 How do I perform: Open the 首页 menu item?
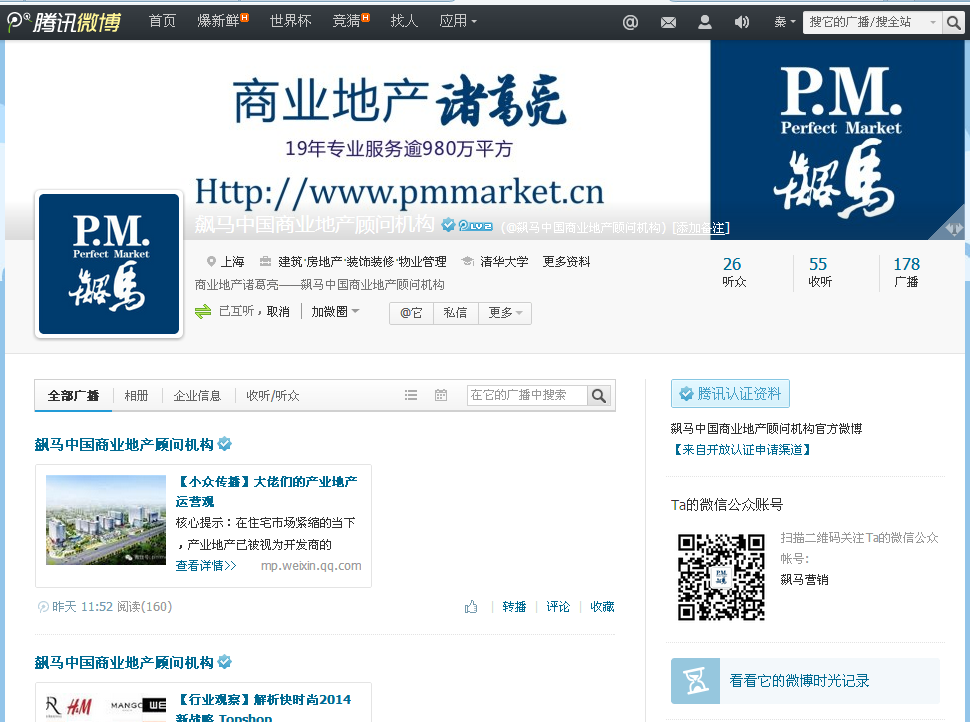tap(162, 21)
